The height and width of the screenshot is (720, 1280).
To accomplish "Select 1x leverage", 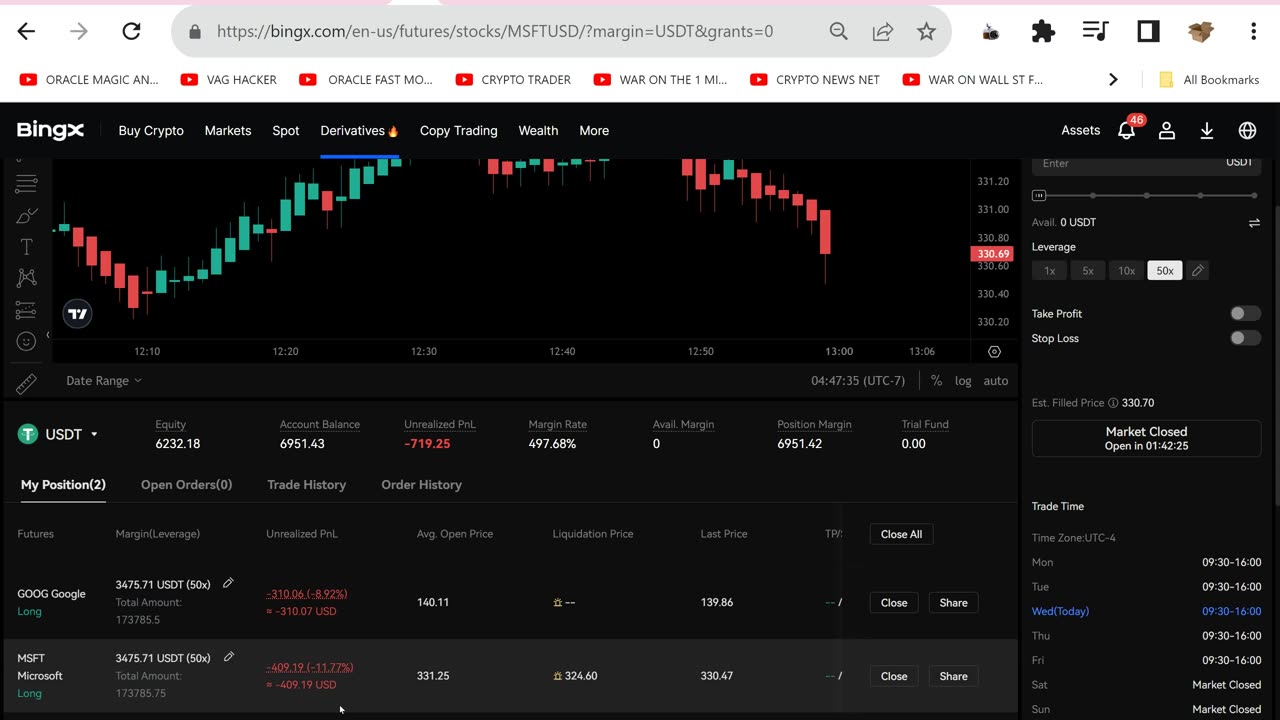I will (1049, 271).
